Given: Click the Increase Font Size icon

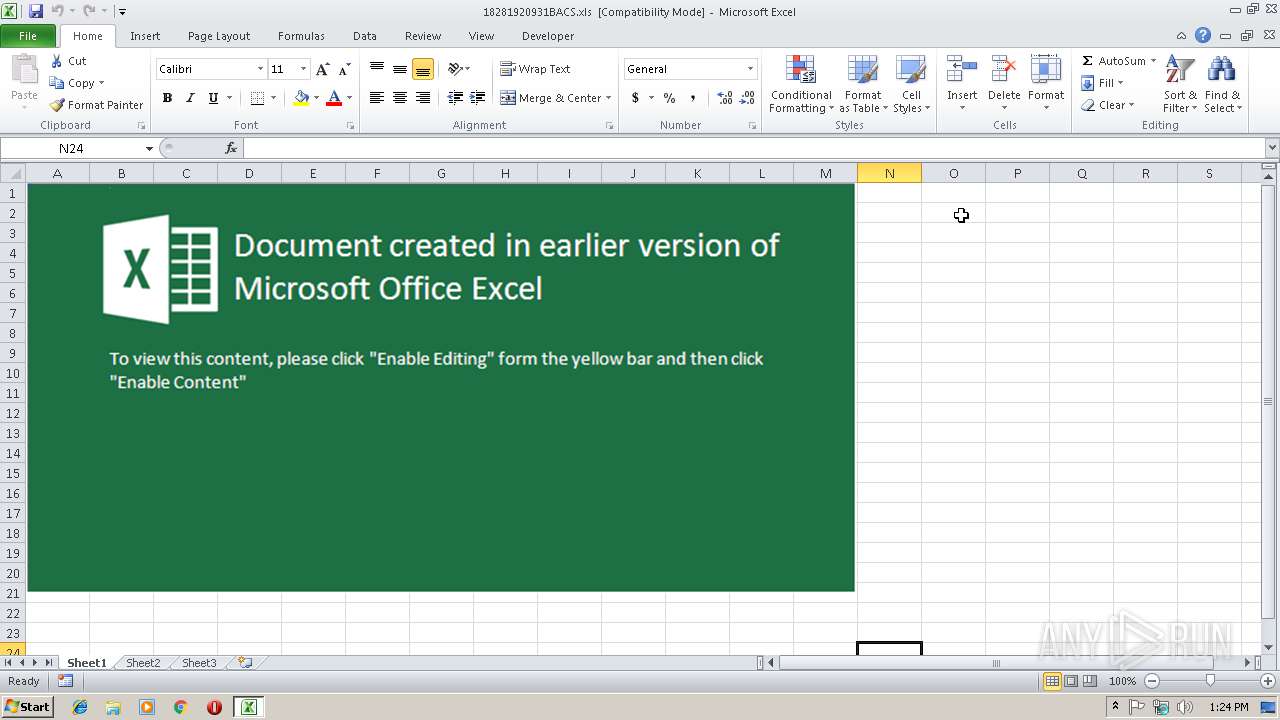Looking at the screenshot, I should (x=322, y=69).
